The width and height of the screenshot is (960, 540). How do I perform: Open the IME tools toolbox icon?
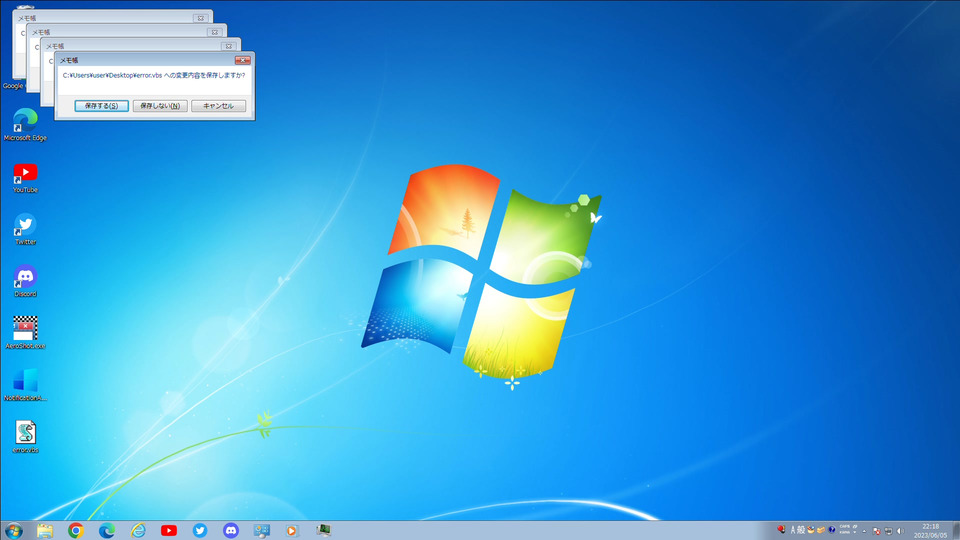(821, 530)
